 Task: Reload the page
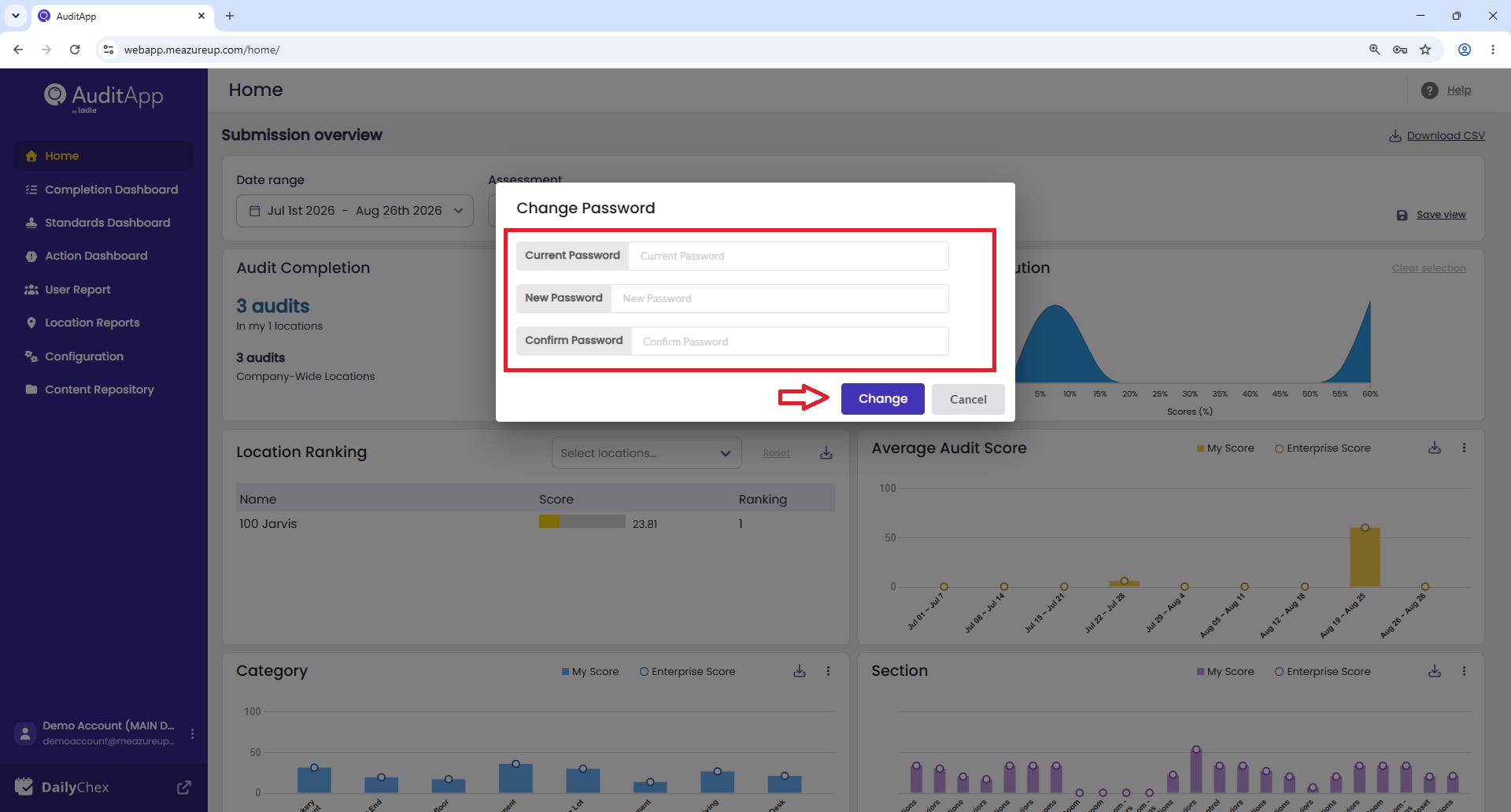point(75,50)
